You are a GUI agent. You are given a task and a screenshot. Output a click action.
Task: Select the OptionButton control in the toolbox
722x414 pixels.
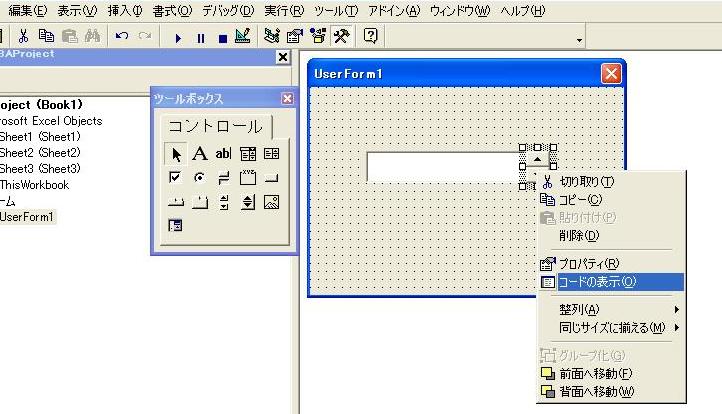199,178
